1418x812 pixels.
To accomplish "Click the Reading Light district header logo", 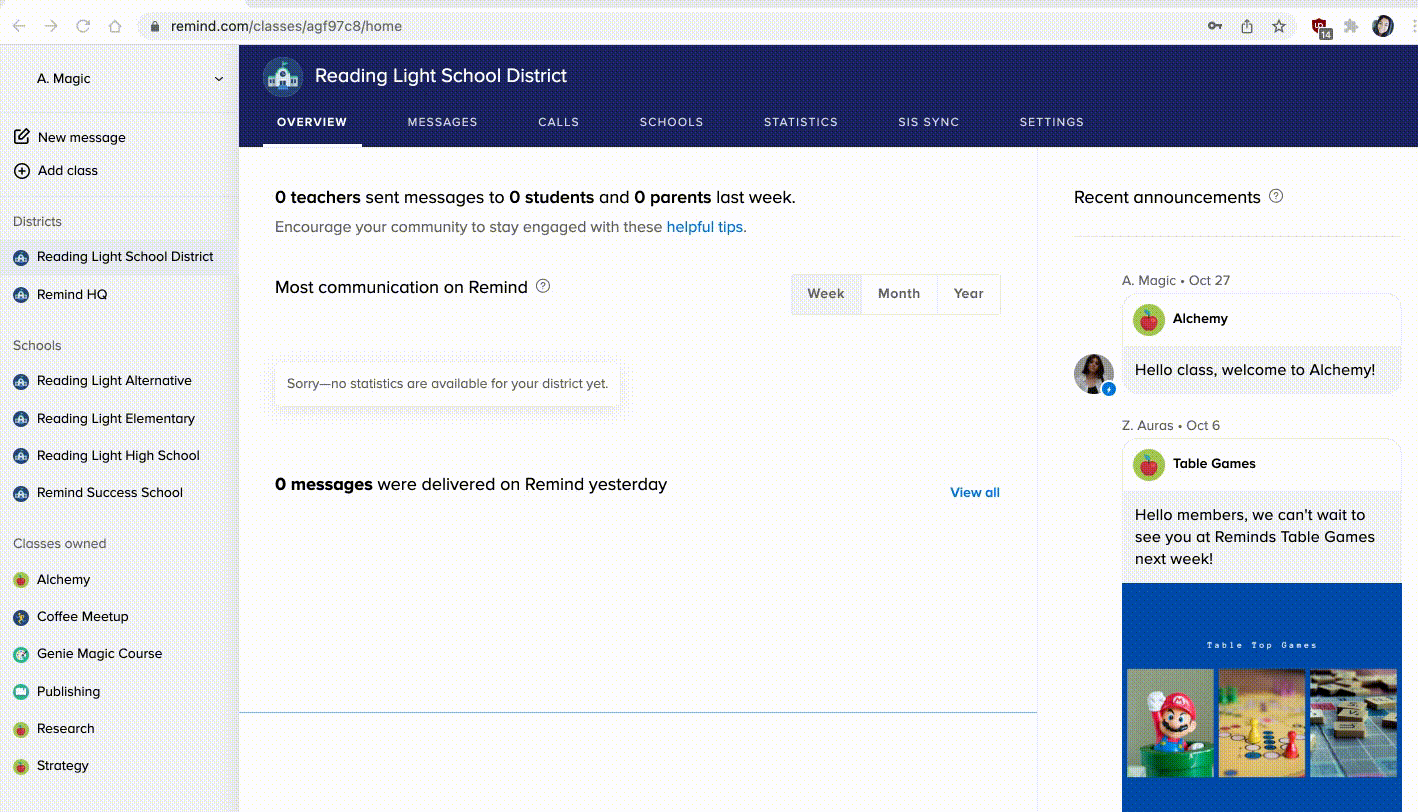I will tap(283, 77).
